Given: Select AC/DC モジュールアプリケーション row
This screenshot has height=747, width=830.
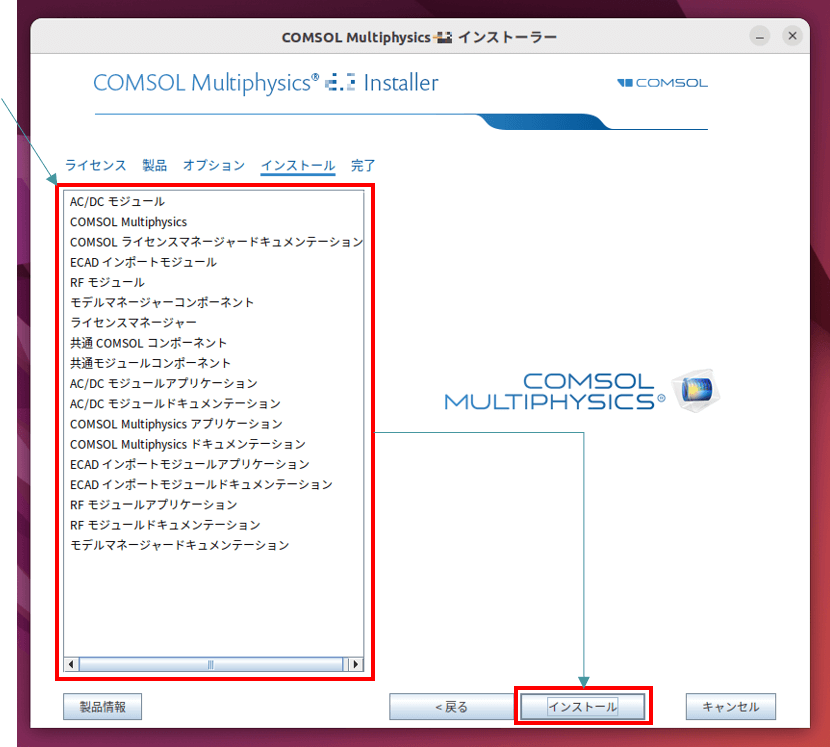Looking at the screenshot, I should 214,383.
